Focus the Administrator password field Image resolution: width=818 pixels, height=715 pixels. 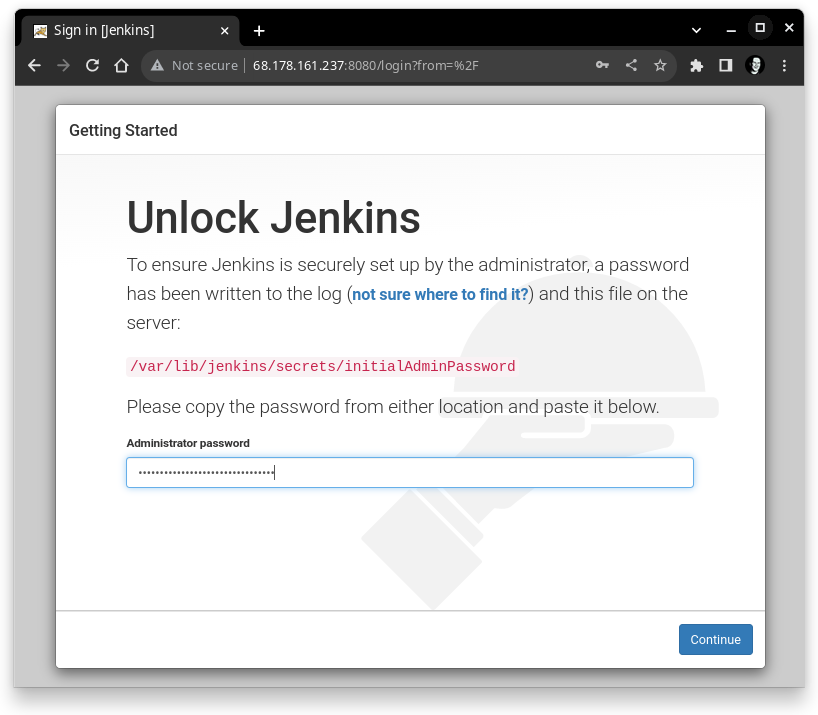[x=409, y=473]
